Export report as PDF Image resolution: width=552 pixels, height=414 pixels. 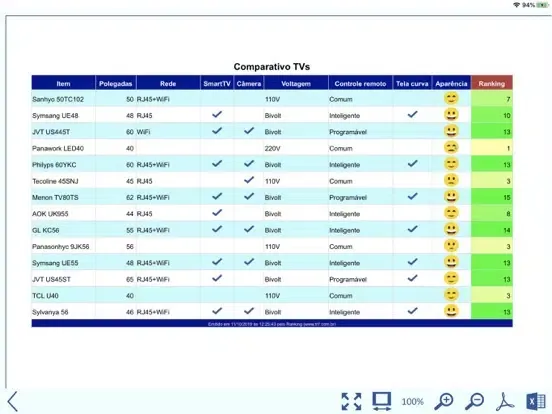point(505,402)
